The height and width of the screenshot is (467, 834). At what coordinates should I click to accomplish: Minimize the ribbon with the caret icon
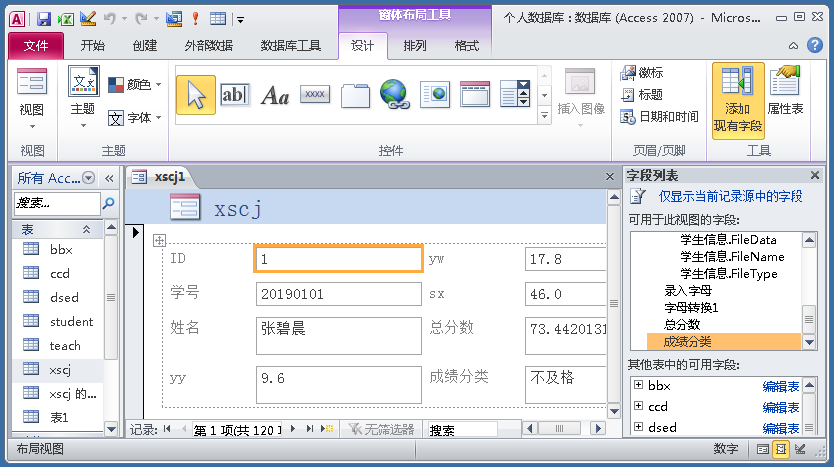tap(793, 46)
